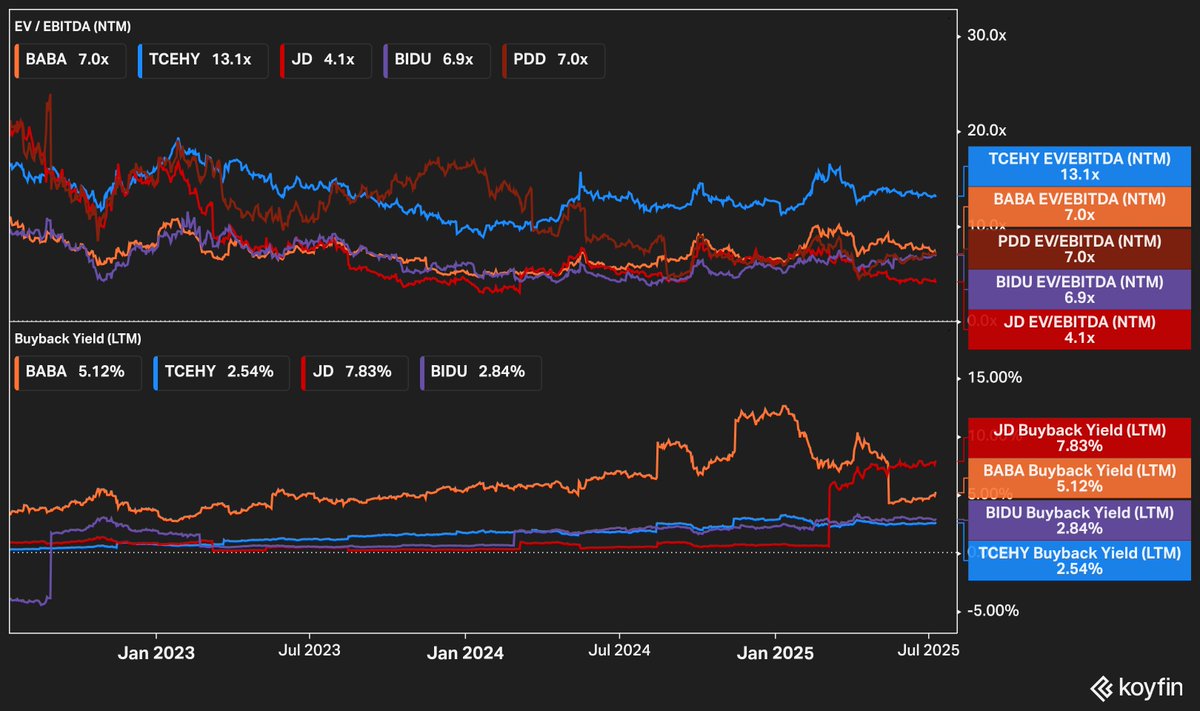Click the TCEHY 13.1x legend chip
Screen dimensions: 1200x711
(x=202, y=60)
